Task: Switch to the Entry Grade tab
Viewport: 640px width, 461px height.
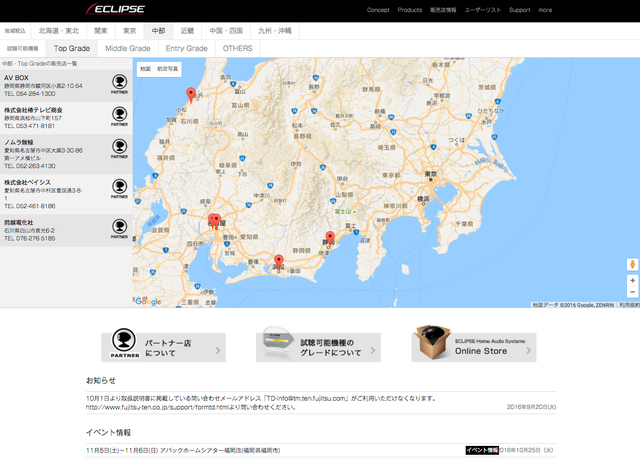Action: pos(187,49)
